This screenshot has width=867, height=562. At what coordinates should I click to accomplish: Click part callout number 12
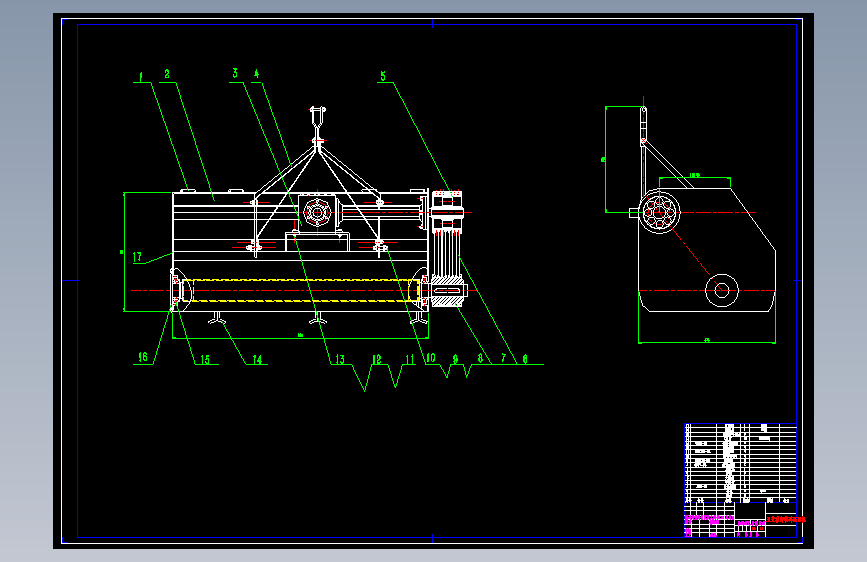pyautogui.click(x=377, y=360)
